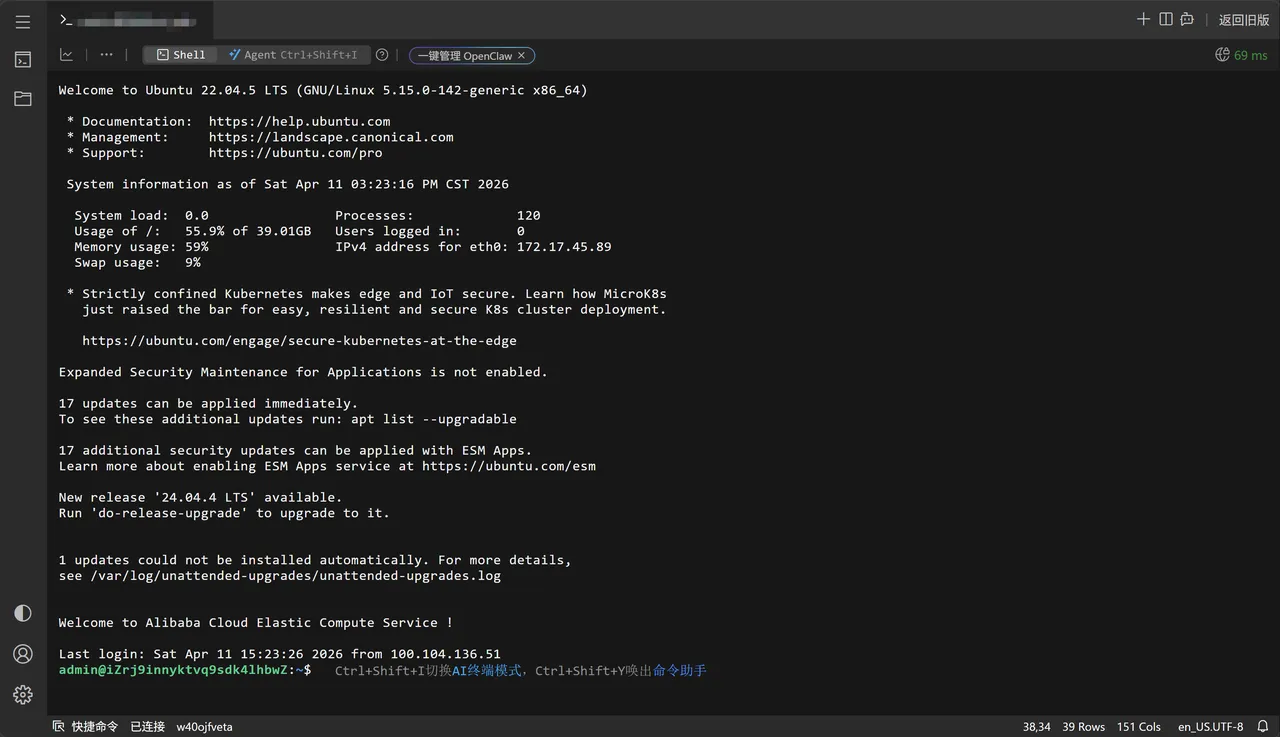Open the terminal panel sidebar icon
Screen dimensions: 1280x737
[x=23, y=60]
